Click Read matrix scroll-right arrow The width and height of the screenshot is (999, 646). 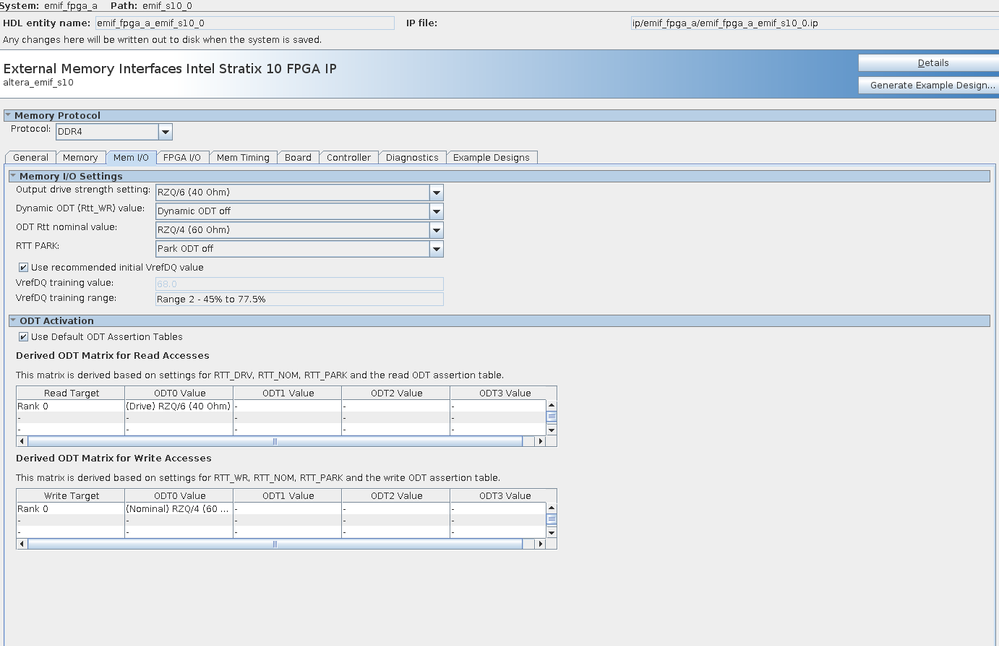coord(540,441)
